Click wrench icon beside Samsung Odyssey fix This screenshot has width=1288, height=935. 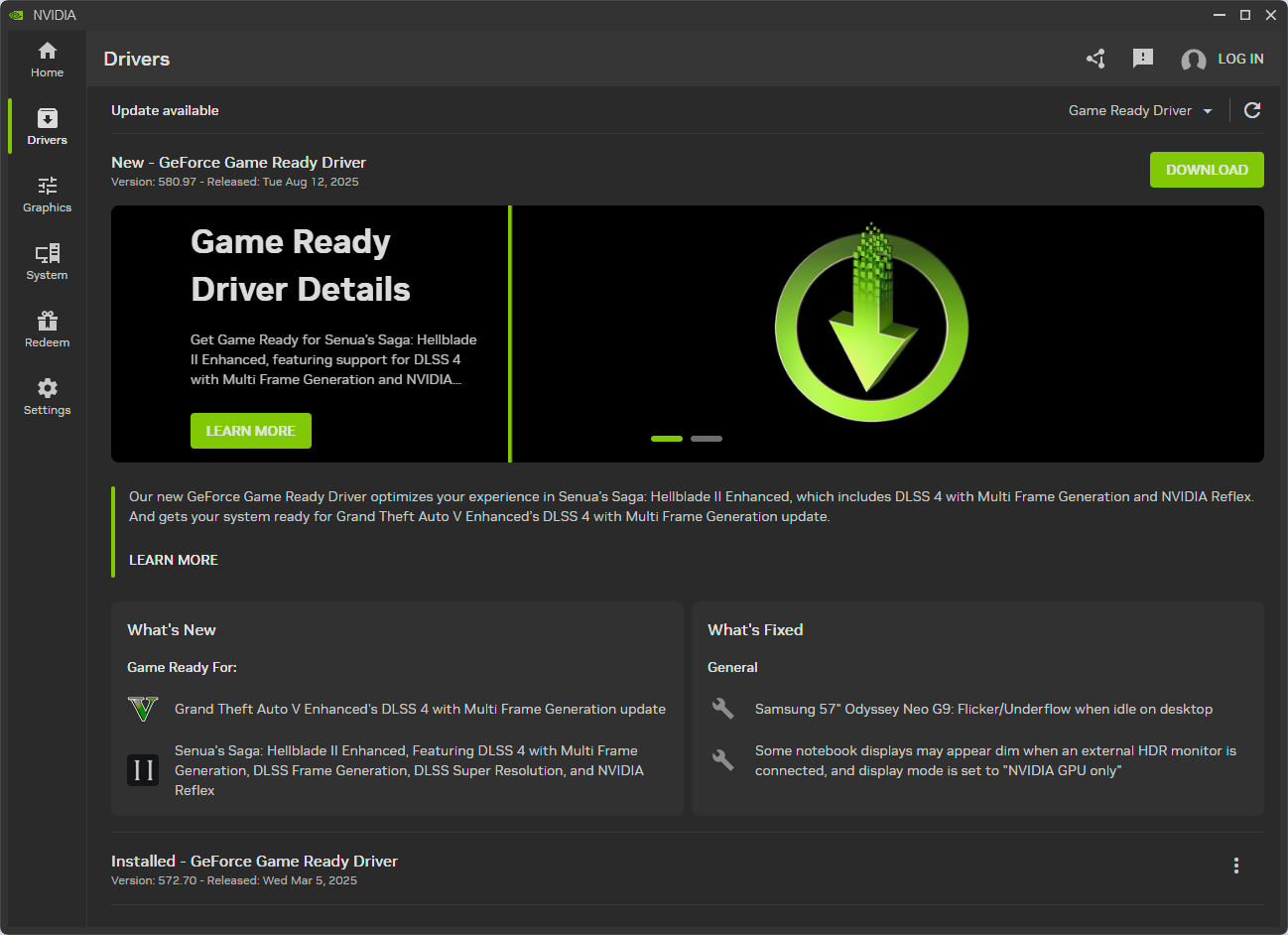[723, 709]
